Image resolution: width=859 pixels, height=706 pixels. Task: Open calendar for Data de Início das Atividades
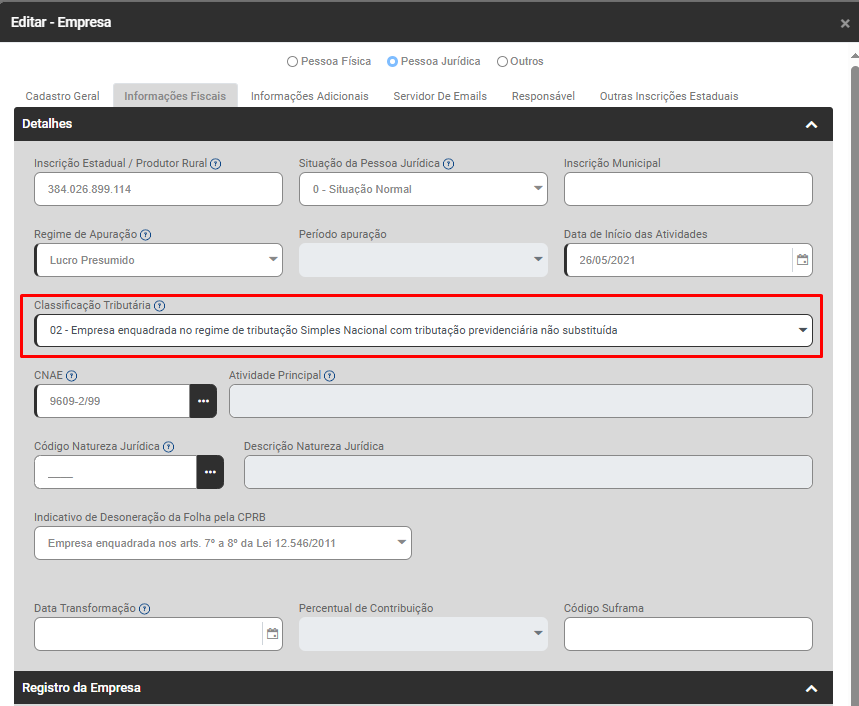pos(802,260)
